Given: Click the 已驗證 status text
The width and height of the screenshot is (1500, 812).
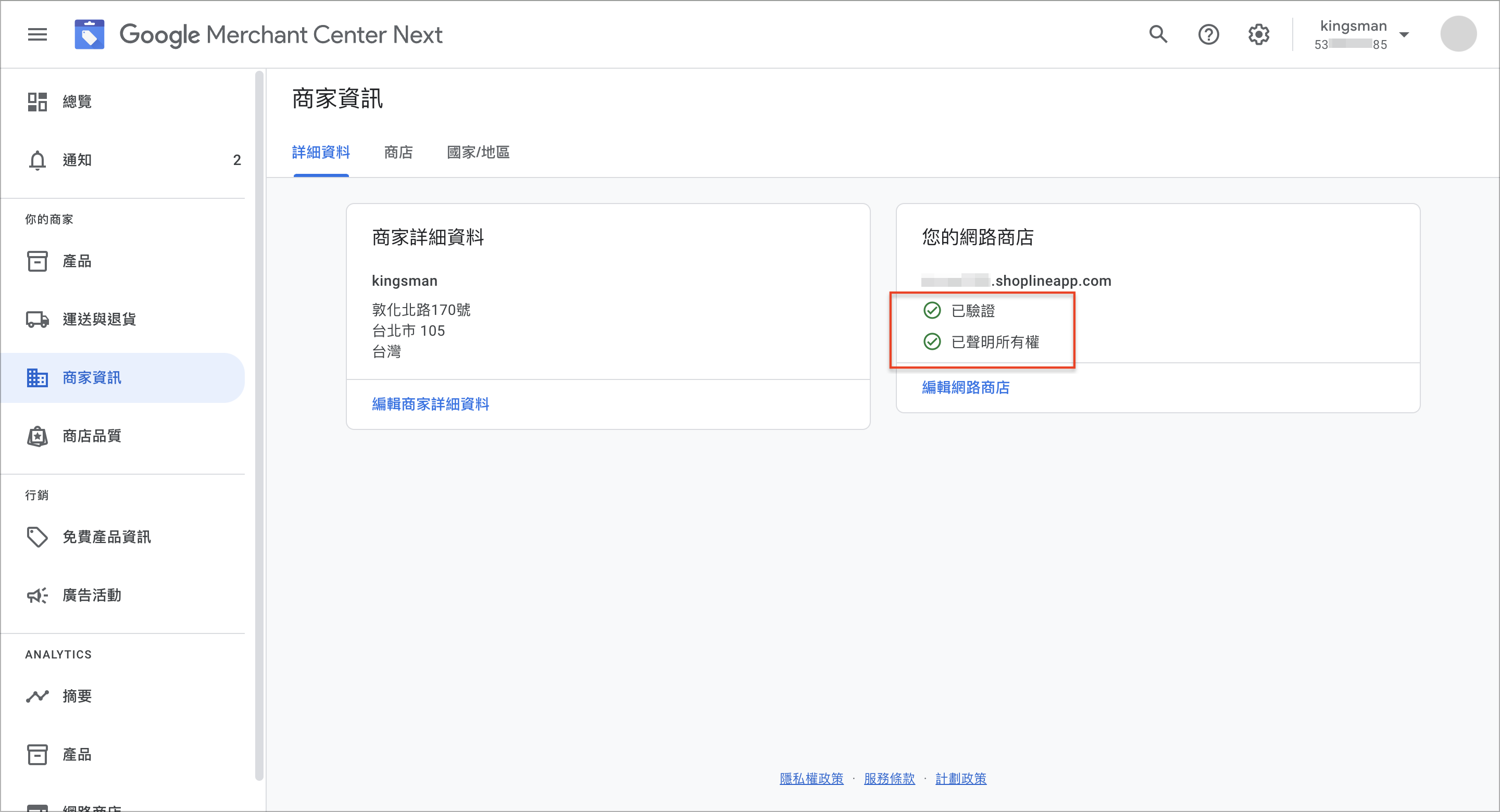Looking at the screenshot, I should click(972, 311).
